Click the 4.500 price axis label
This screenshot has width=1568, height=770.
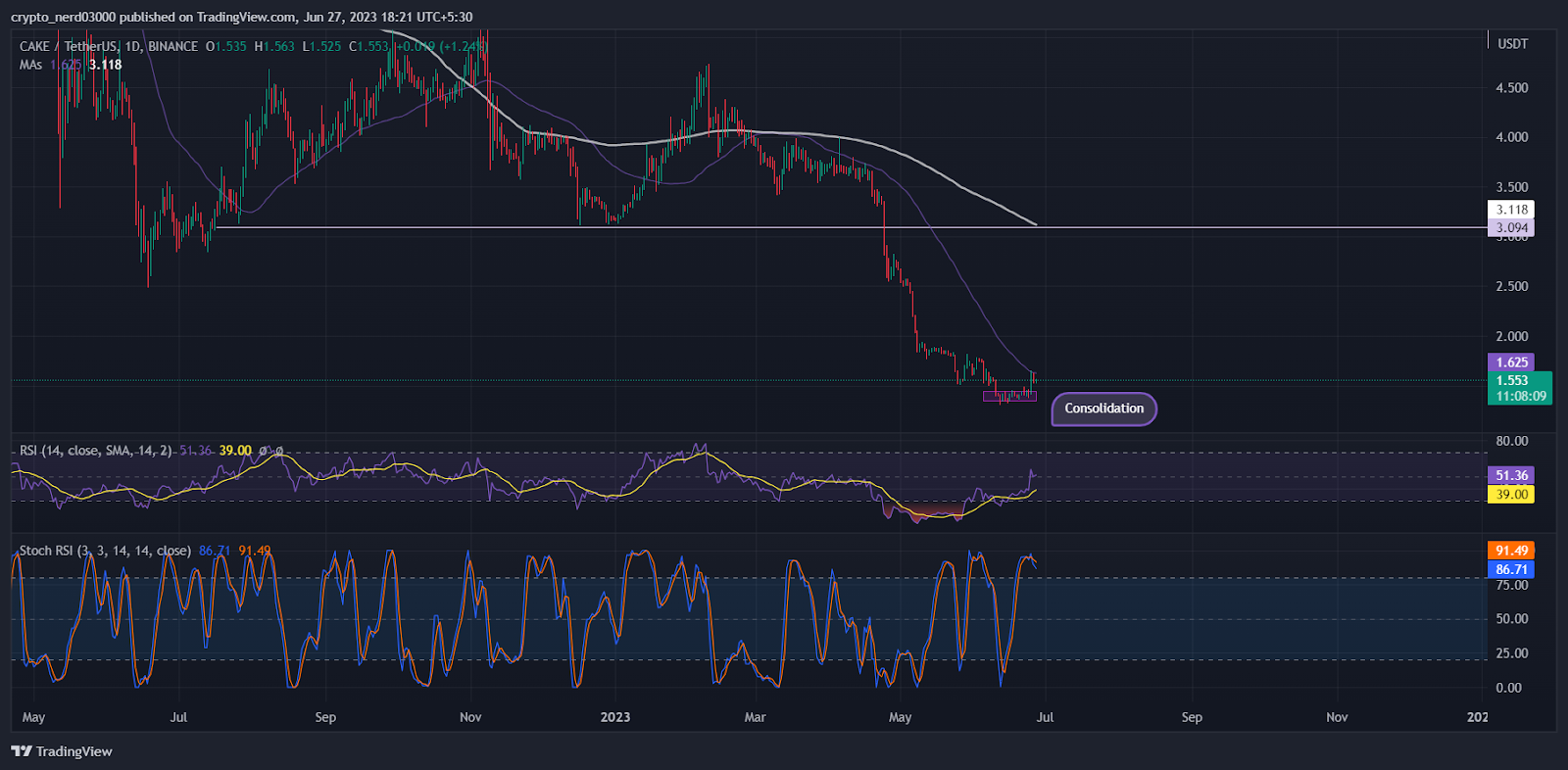click(1511, 88)
